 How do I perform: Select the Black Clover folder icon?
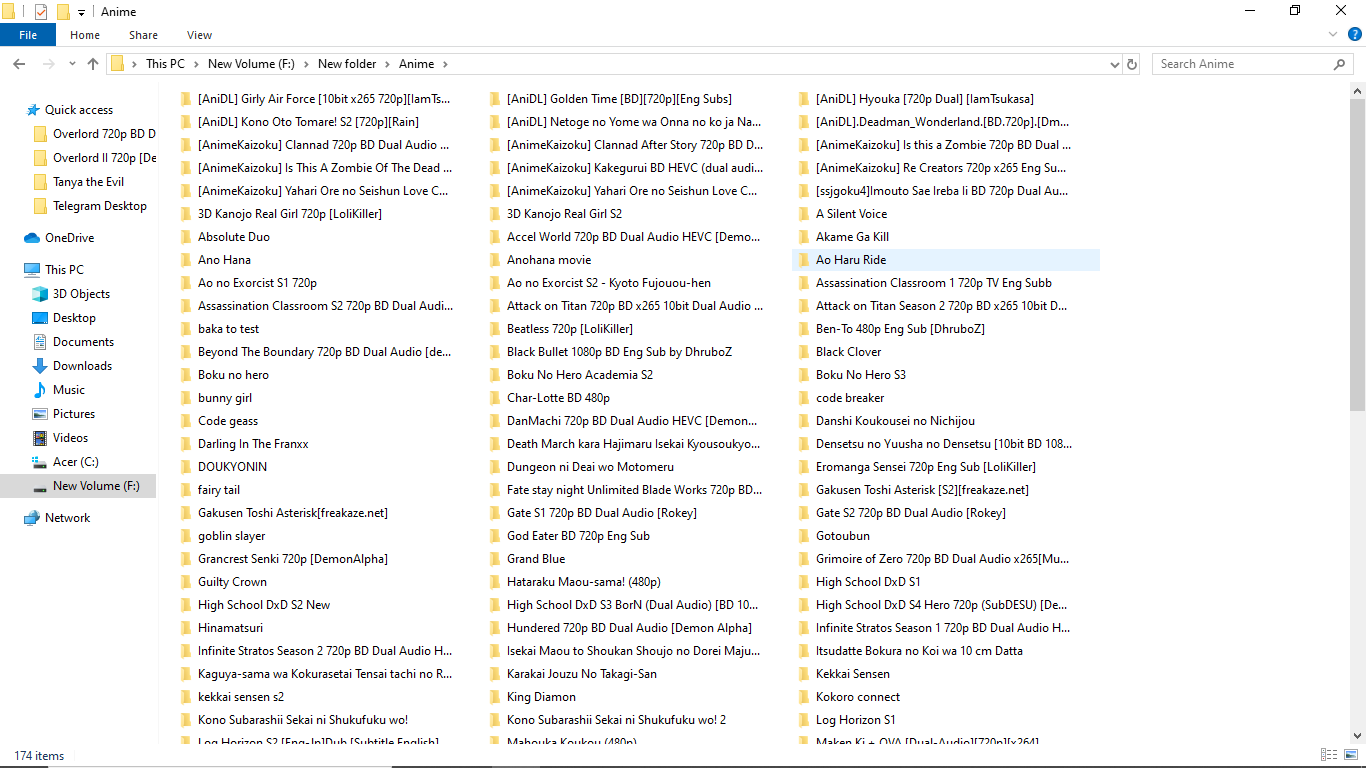coord(805,352)
